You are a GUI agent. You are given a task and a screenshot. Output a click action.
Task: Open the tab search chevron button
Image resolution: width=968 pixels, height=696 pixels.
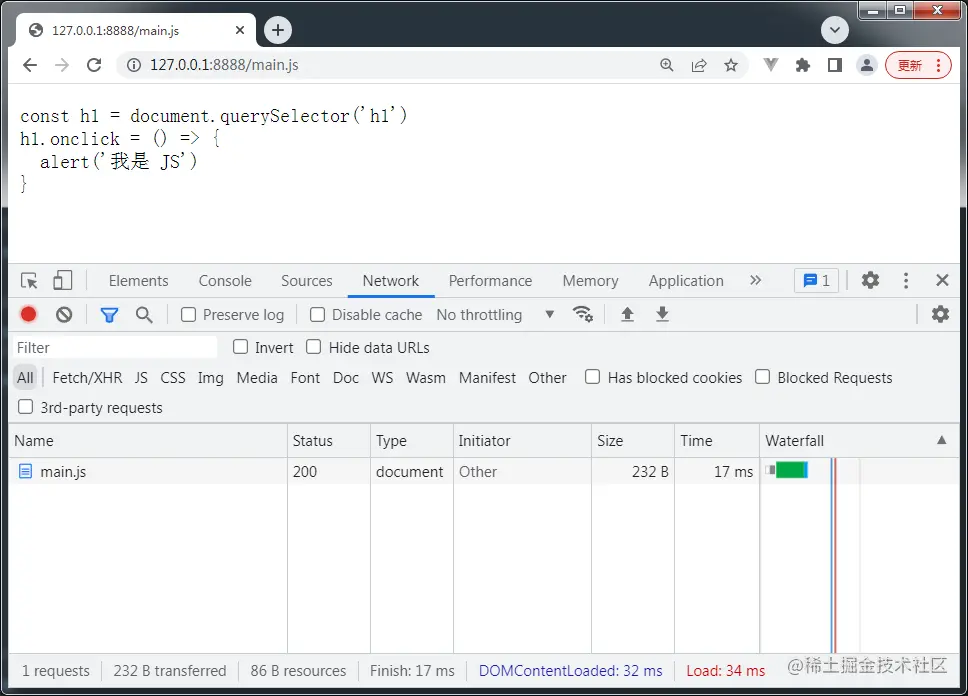pyautogui.click(x=835, y=30)
